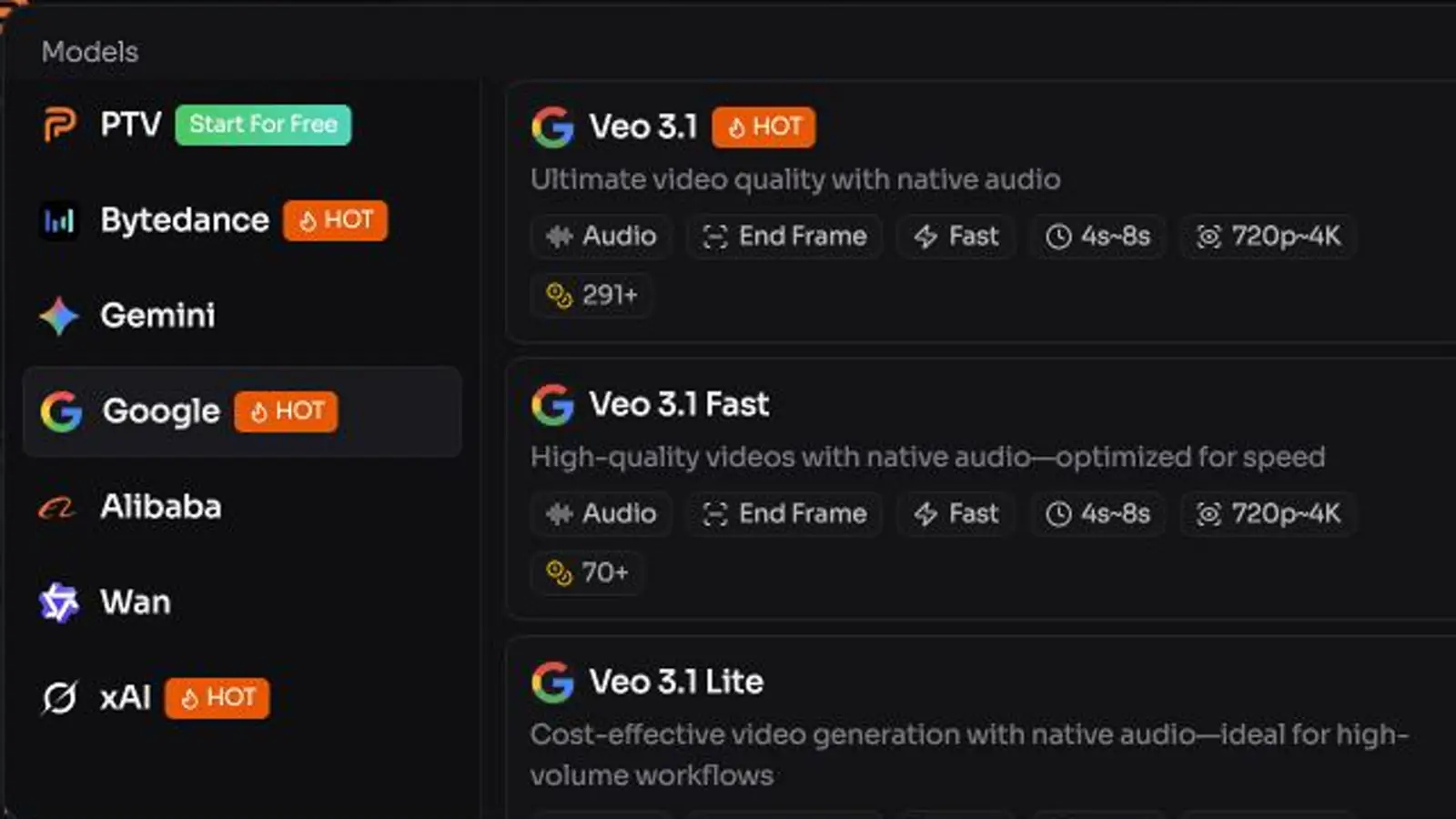Click the End Frame tag on Veo 3.1 HOT card
This screenshot has width=1456, height=819.
[784, 237]
